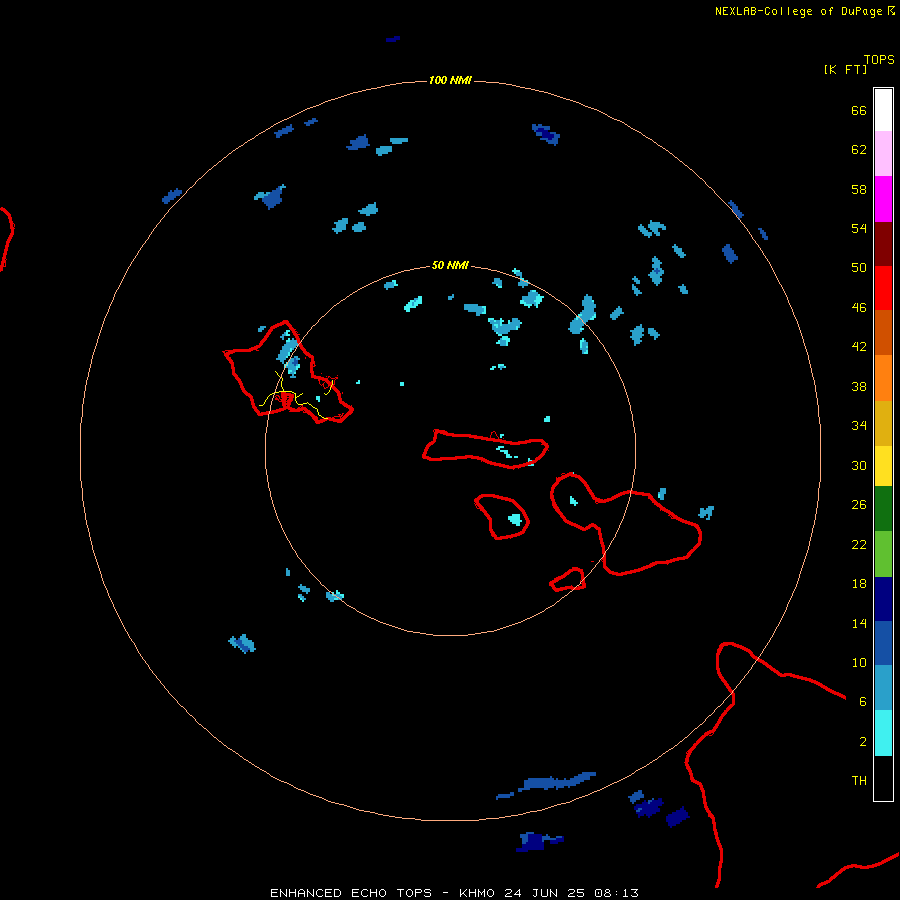Click the 46 value on the legend
The image size is (900, 900).
[x=859, y=307]
